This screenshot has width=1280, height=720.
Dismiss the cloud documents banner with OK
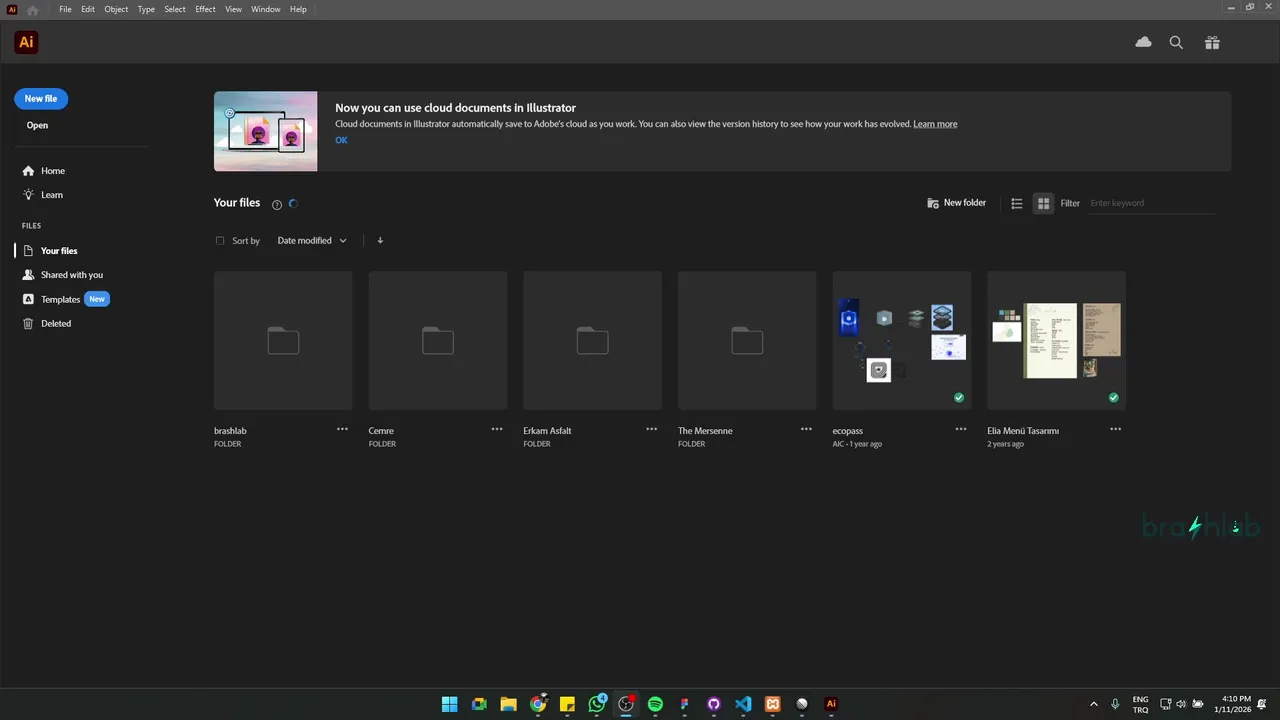click(341, 140)
